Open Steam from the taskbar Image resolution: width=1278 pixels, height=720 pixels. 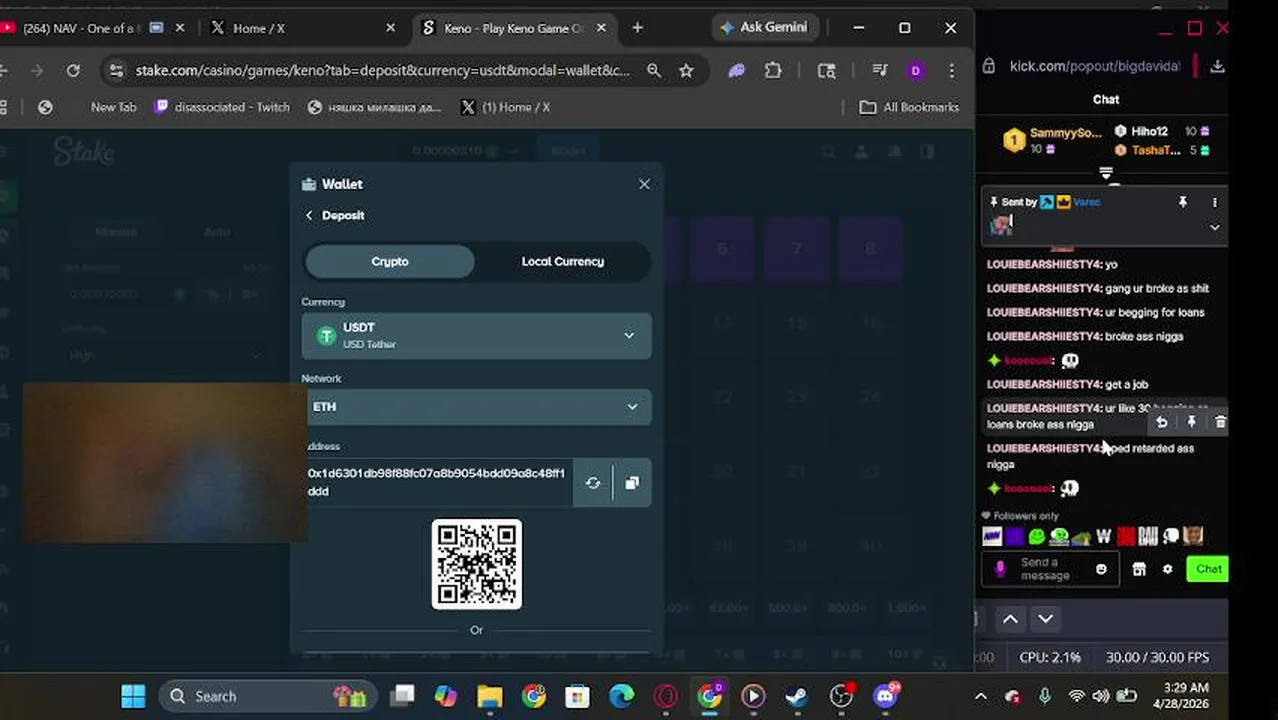coord(797,696)
